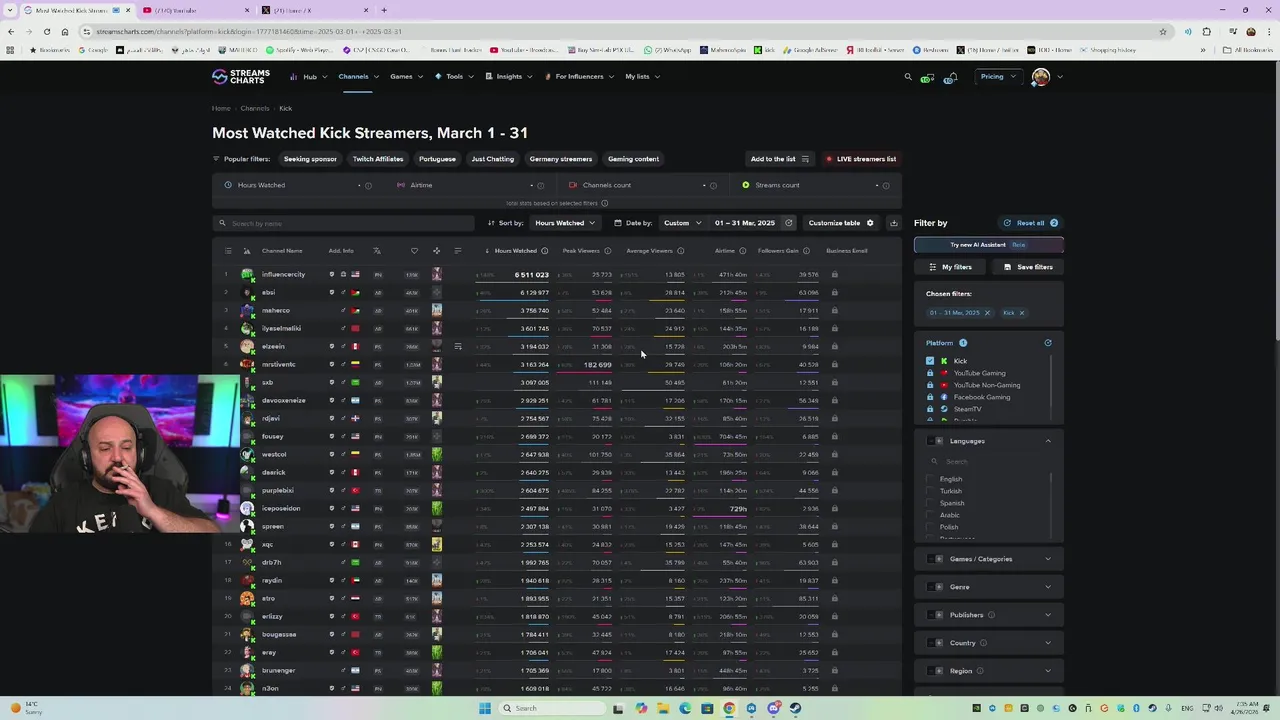1280x720 pixels.
Task: Click the Seeking sponsor popular filter
Action: (x=310, y=159)
